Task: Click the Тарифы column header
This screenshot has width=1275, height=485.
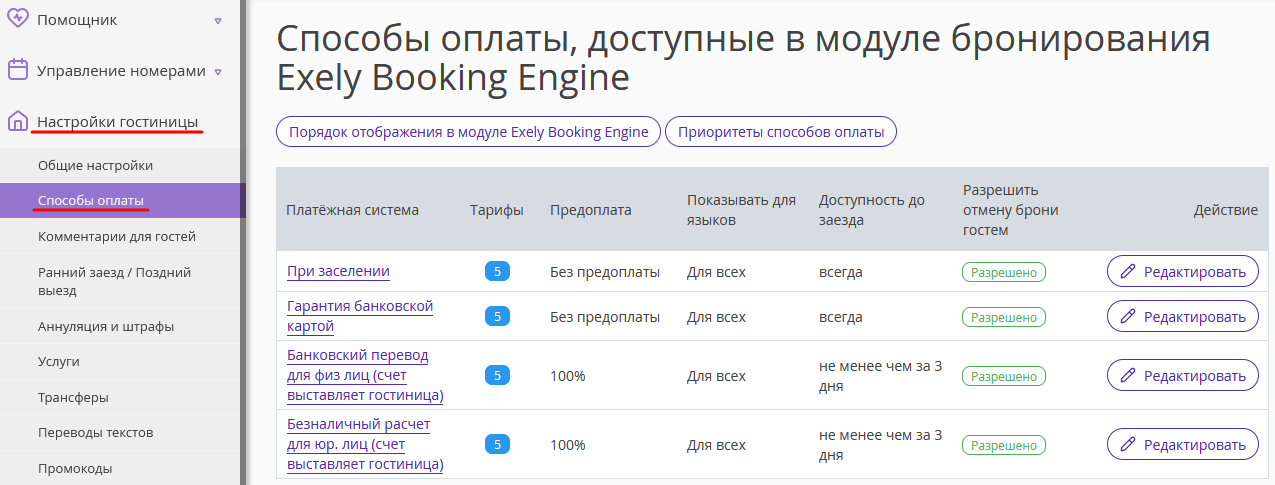Action: click(496, 210)
